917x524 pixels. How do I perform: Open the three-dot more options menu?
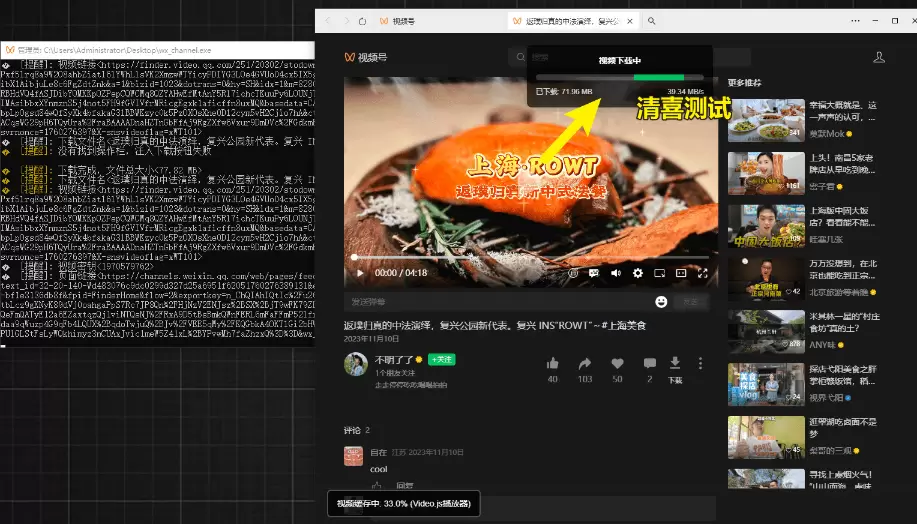(701, 363)
